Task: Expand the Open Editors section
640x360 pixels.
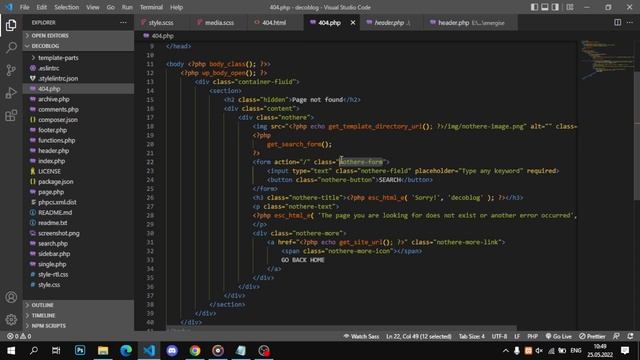Action: tap(78, 36)
